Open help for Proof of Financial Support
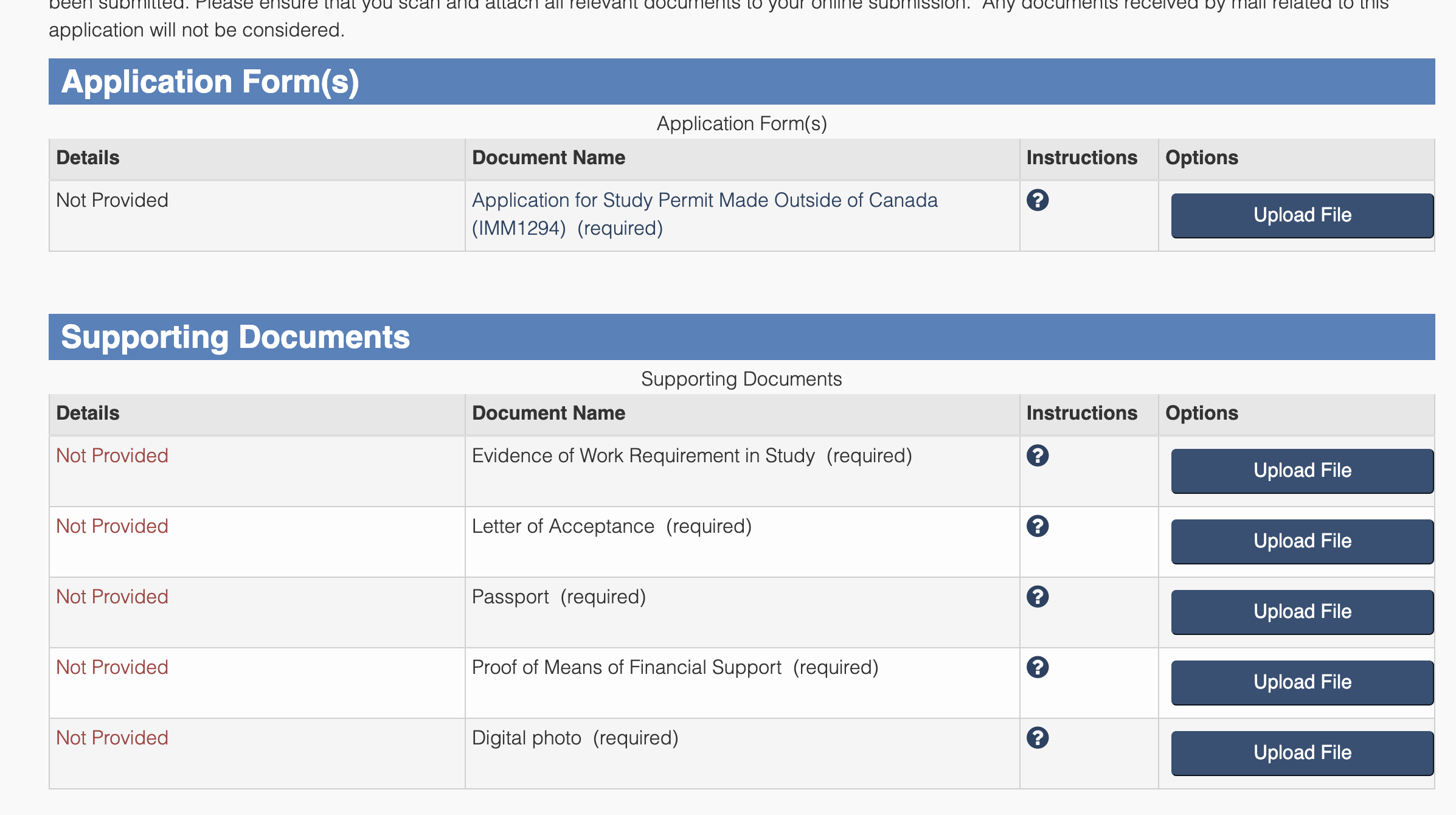This screenshot has height=815, width=1456. 1038,667
